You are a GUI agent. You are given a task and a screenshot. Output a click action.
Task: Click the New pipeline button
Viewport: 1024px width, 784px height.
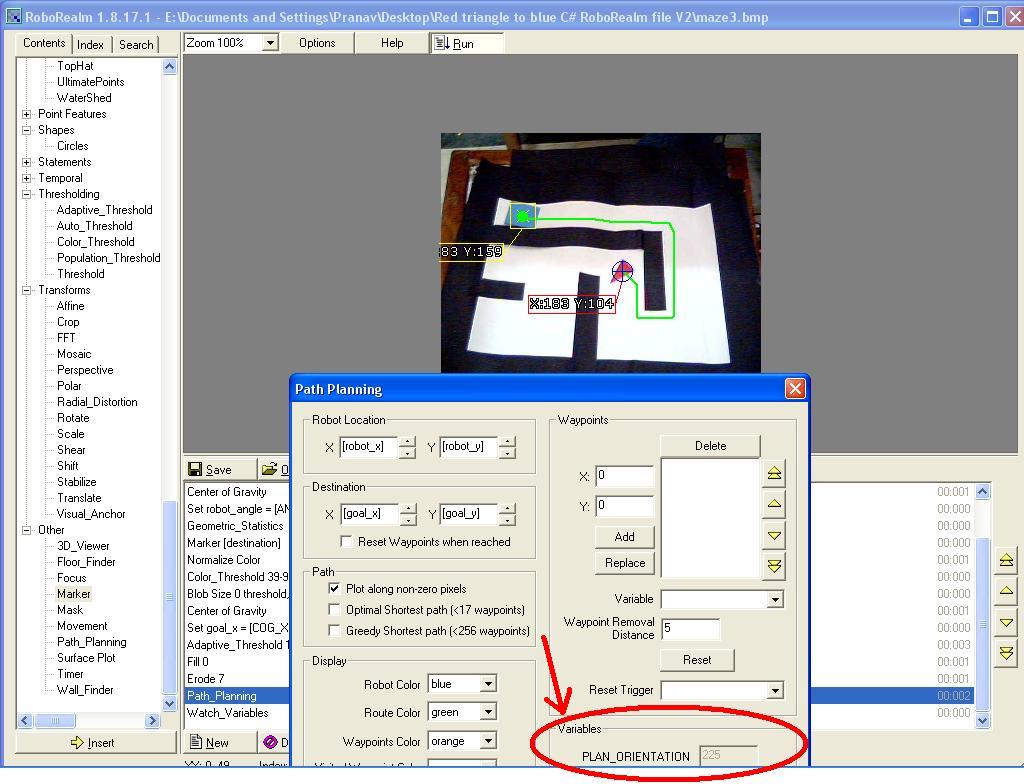tap(209, 742)
